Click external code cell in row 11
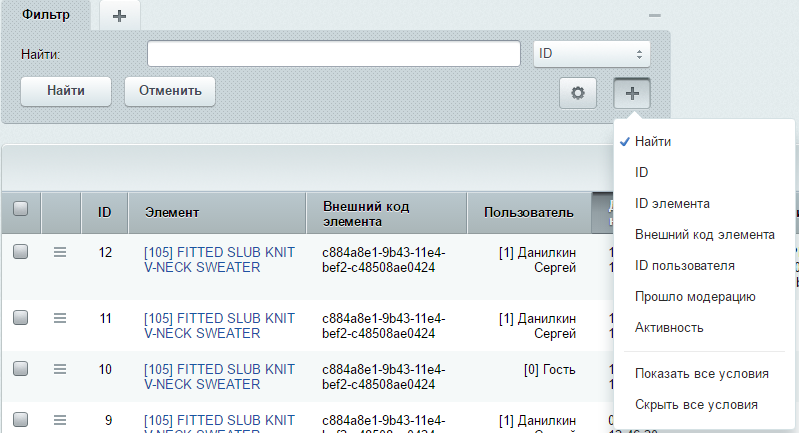The width and height of the screenshot is (799, 433). (384, 326)
